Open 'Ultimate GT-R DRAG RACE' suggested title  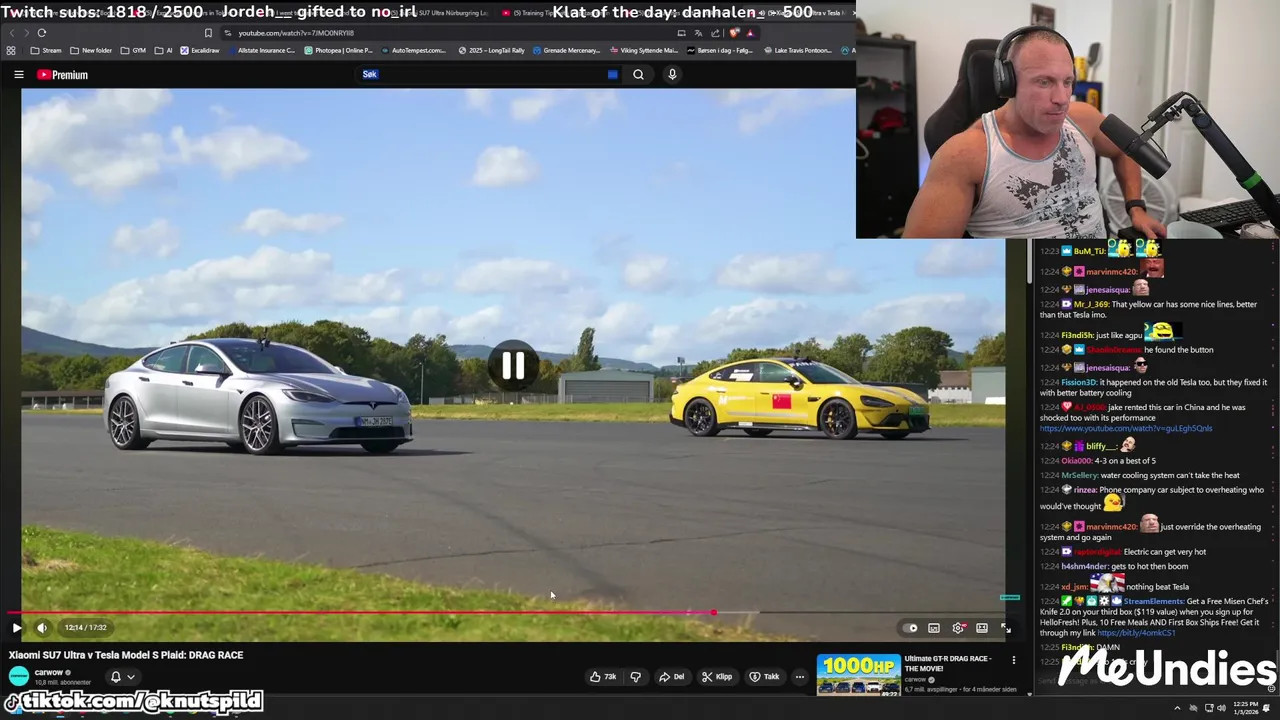pos(947,664)
